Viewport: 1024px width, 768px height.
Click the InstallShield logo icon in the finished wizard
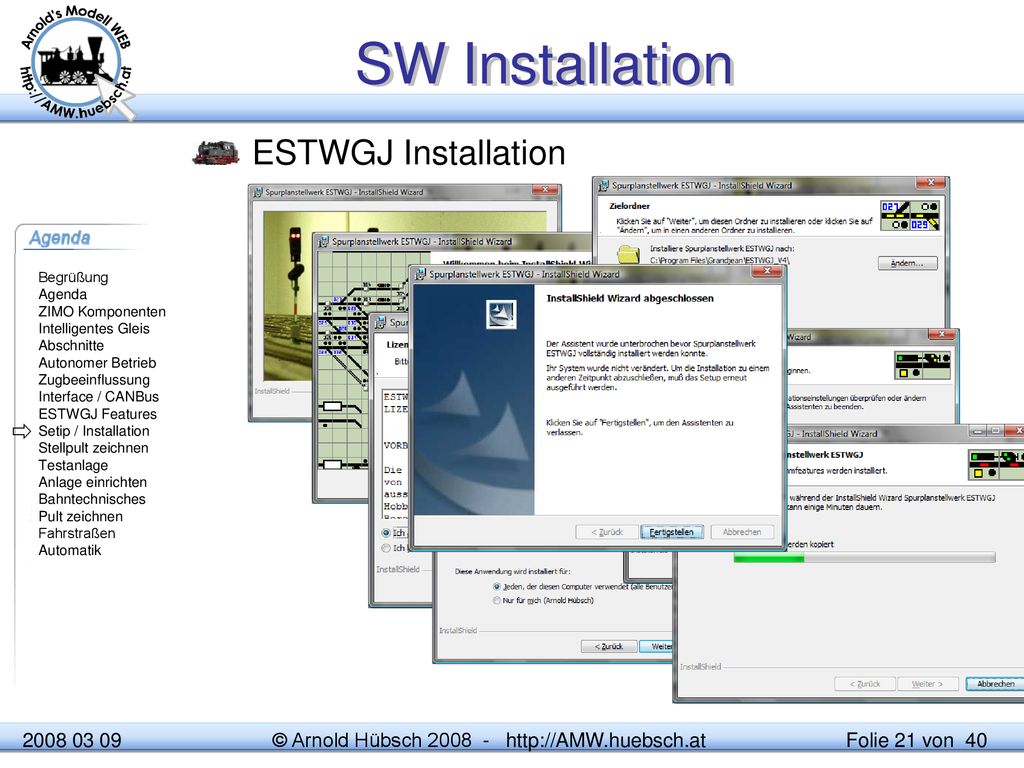501,314
